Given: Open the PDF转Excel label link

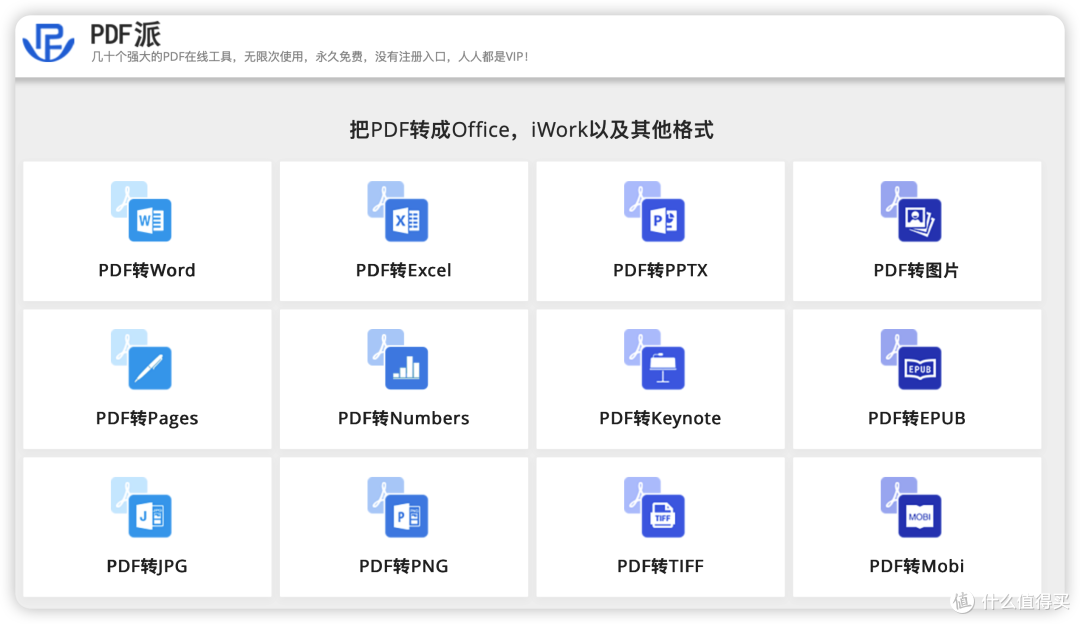Looking at the screenshot, I should [404, 270].
